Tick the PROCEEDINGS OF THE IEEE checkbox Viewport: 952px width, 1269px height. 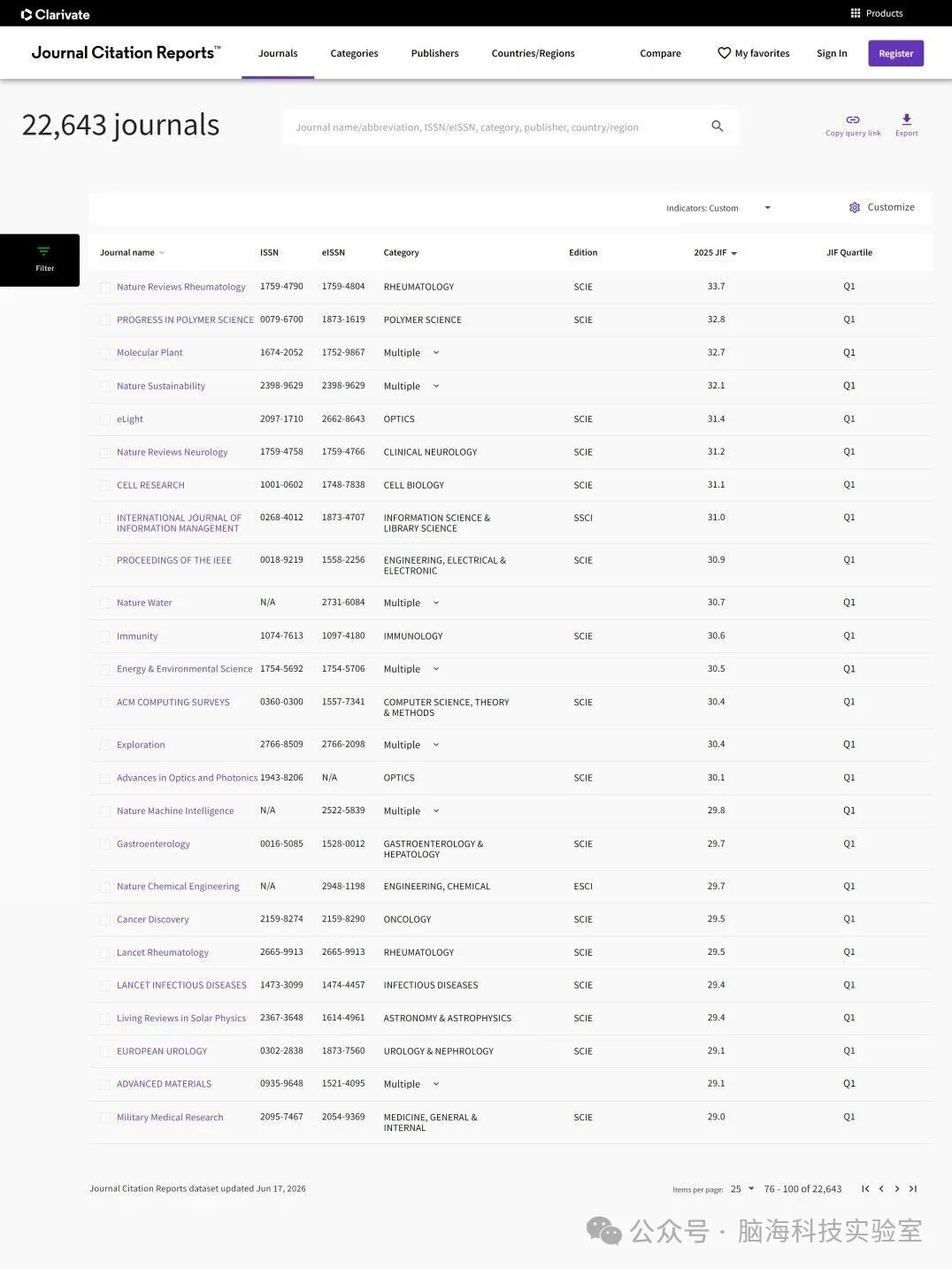click(x=105, y=561)
